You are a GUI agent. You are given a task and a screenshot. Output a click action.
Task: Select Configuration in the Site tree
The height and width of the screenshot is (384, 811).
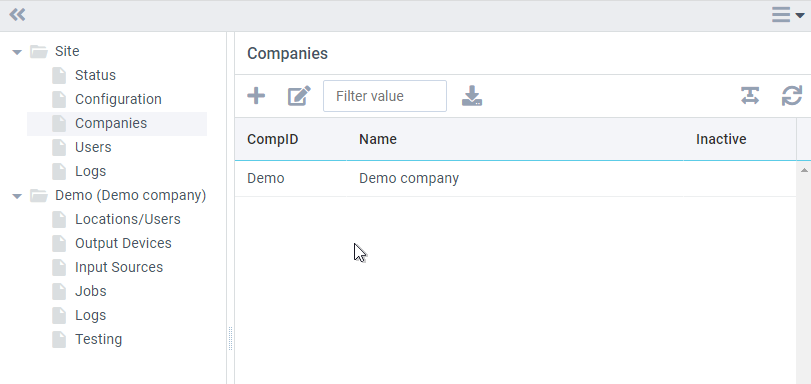(x=118, y=99)
